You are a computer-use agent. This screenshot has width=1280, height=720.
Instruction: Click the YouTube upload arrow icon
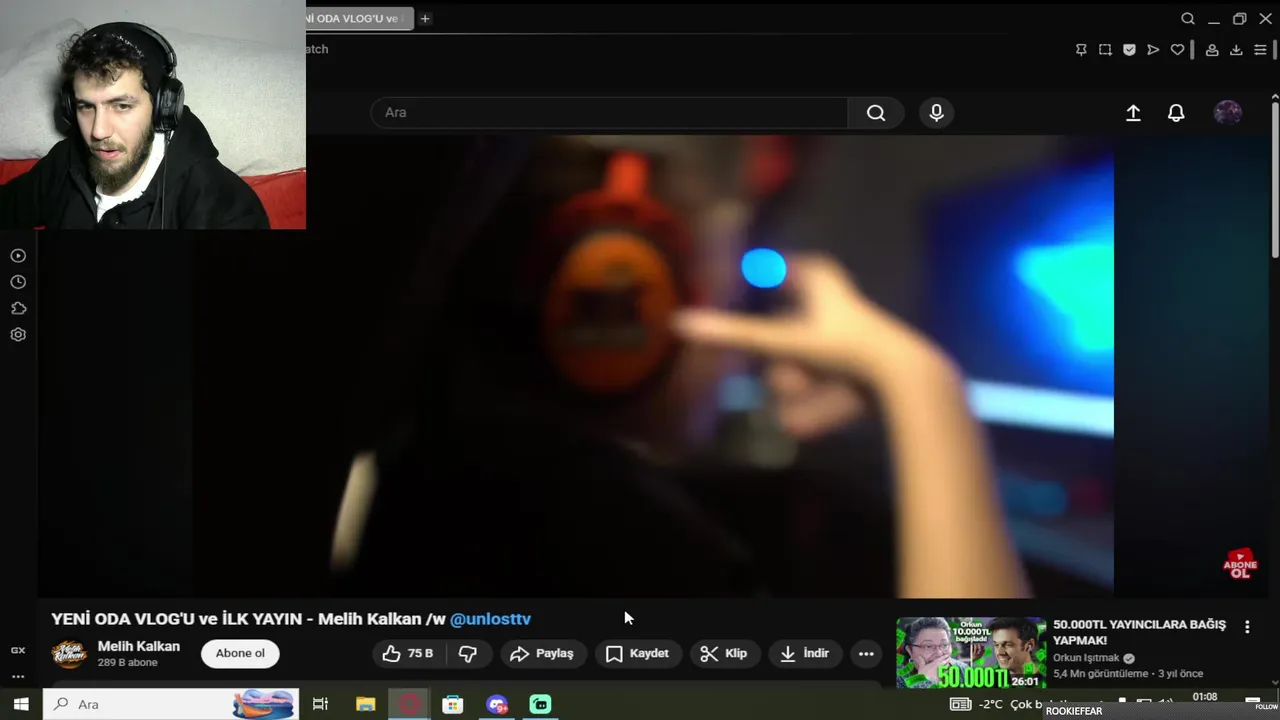(1133, 113)
